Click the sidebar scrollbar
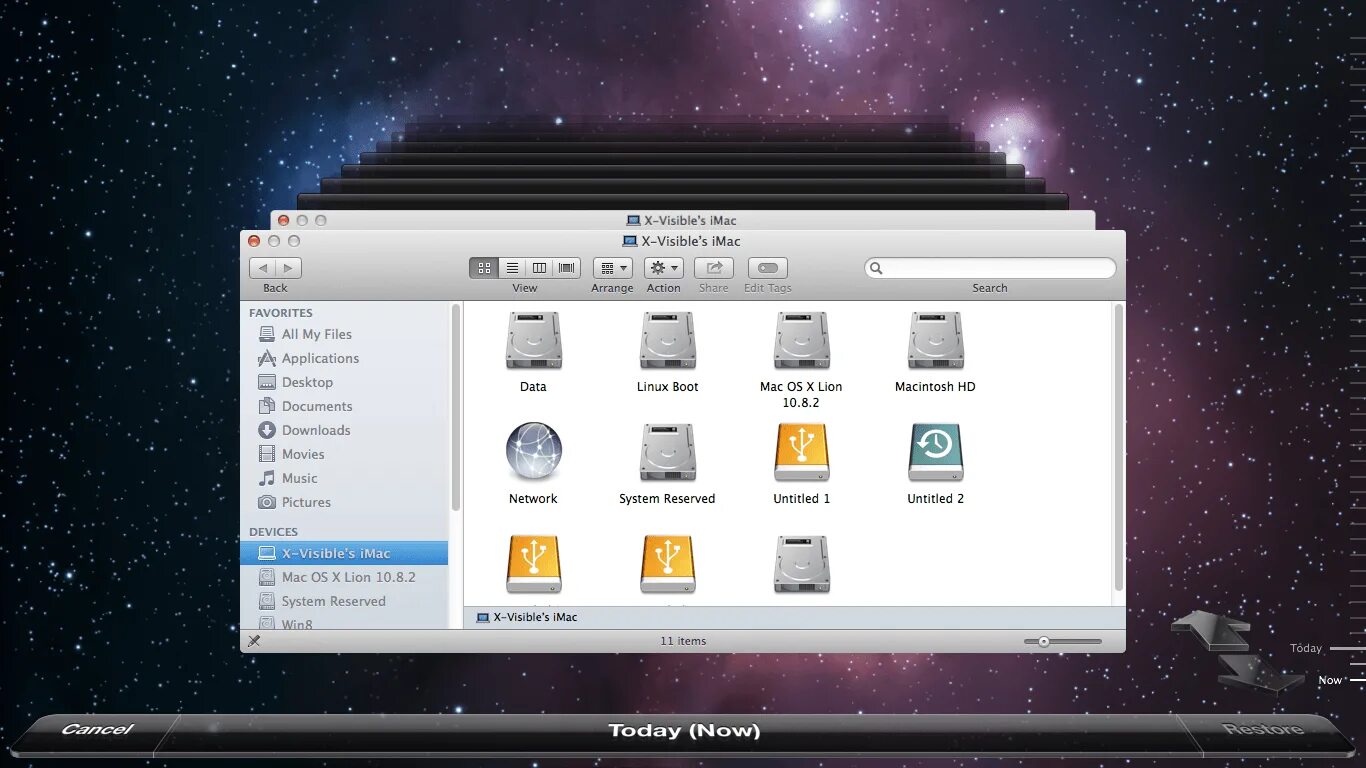This screenshot has width=1366, height=768. [456, 408]
